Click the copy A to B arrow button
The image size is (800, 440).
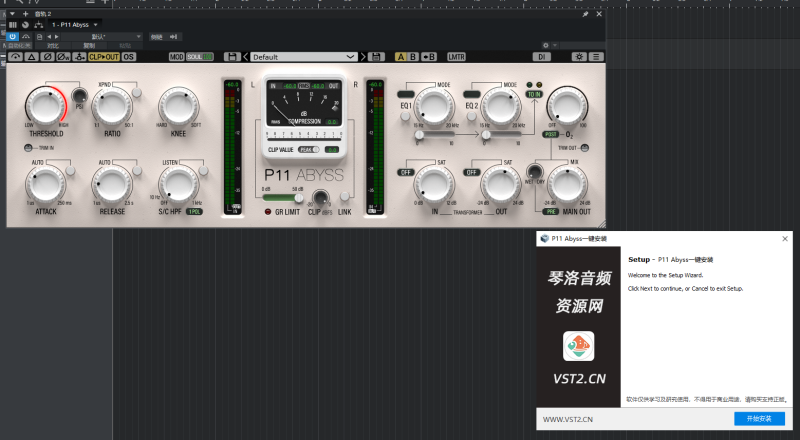[x=428, y=57]
